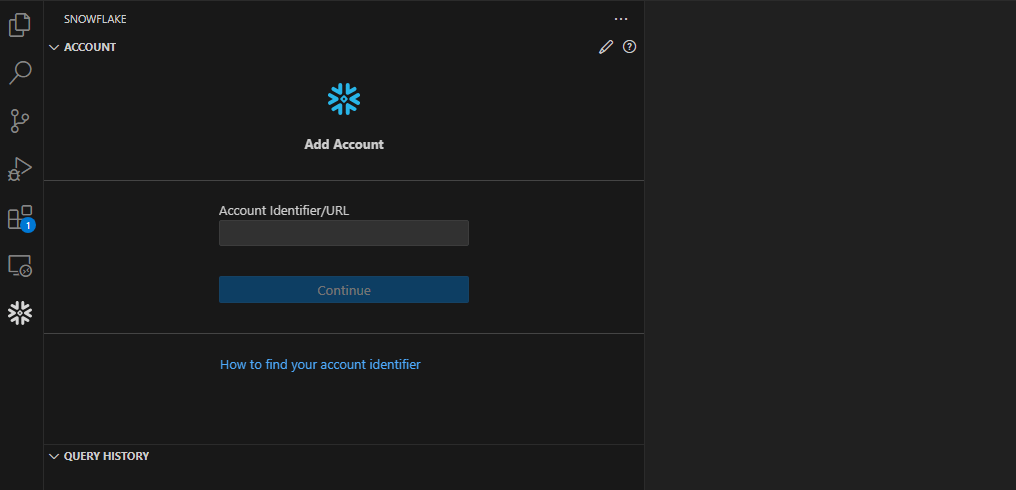Viewport: 1016px width, 490px height.
Task: Focus the Account Identifier/URL input field
Action: tap(343, 233)
